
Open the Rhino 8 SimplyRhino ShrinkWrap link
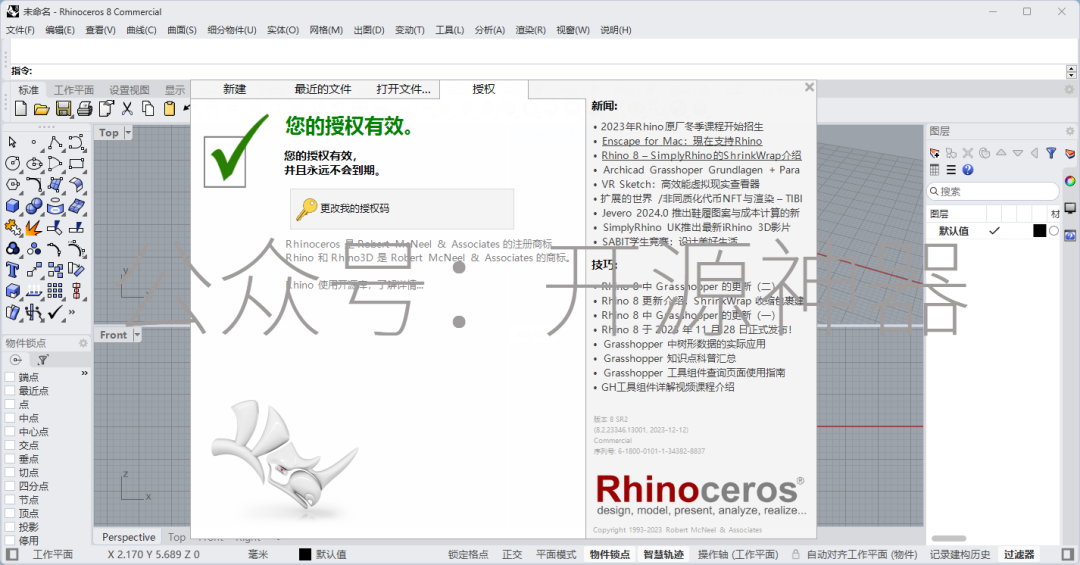701,155
